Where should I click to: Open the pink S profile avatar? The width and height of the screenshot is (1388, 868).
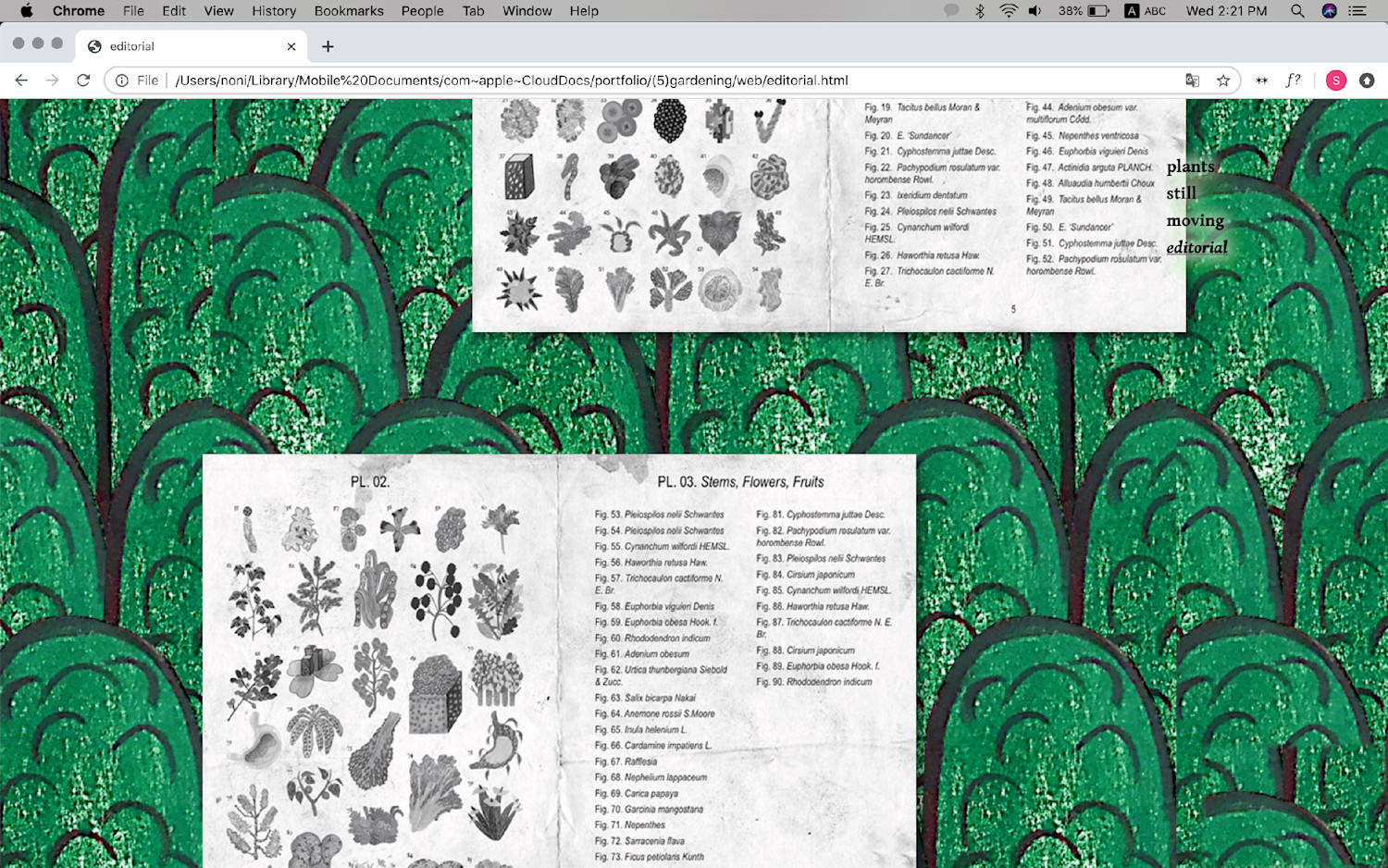[1336, 81]
